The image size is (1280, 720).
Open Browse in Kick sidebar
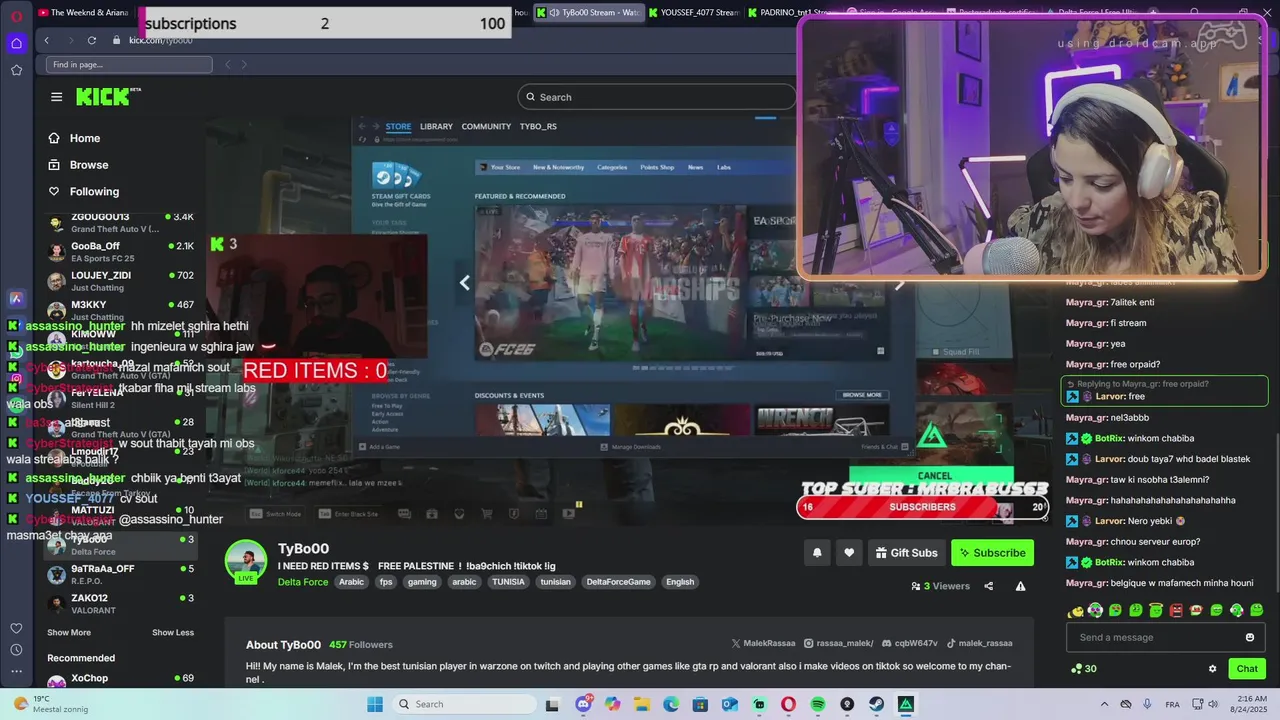pos(89,165)
